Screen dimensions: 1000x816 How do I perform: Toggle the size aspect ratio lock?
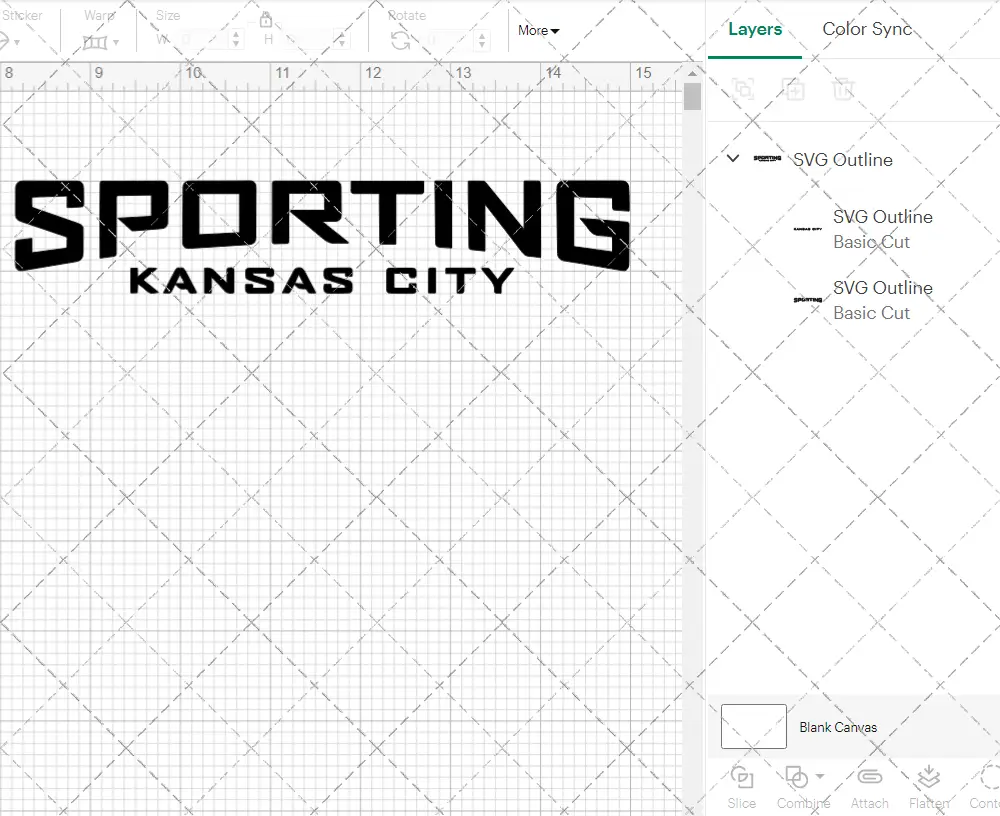[265, 20]
